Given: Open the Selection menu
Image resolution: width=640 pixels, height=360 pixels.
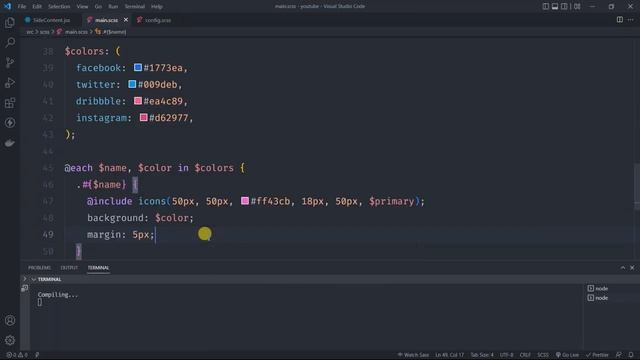Looking at the screenshot, I should [59, 7].
